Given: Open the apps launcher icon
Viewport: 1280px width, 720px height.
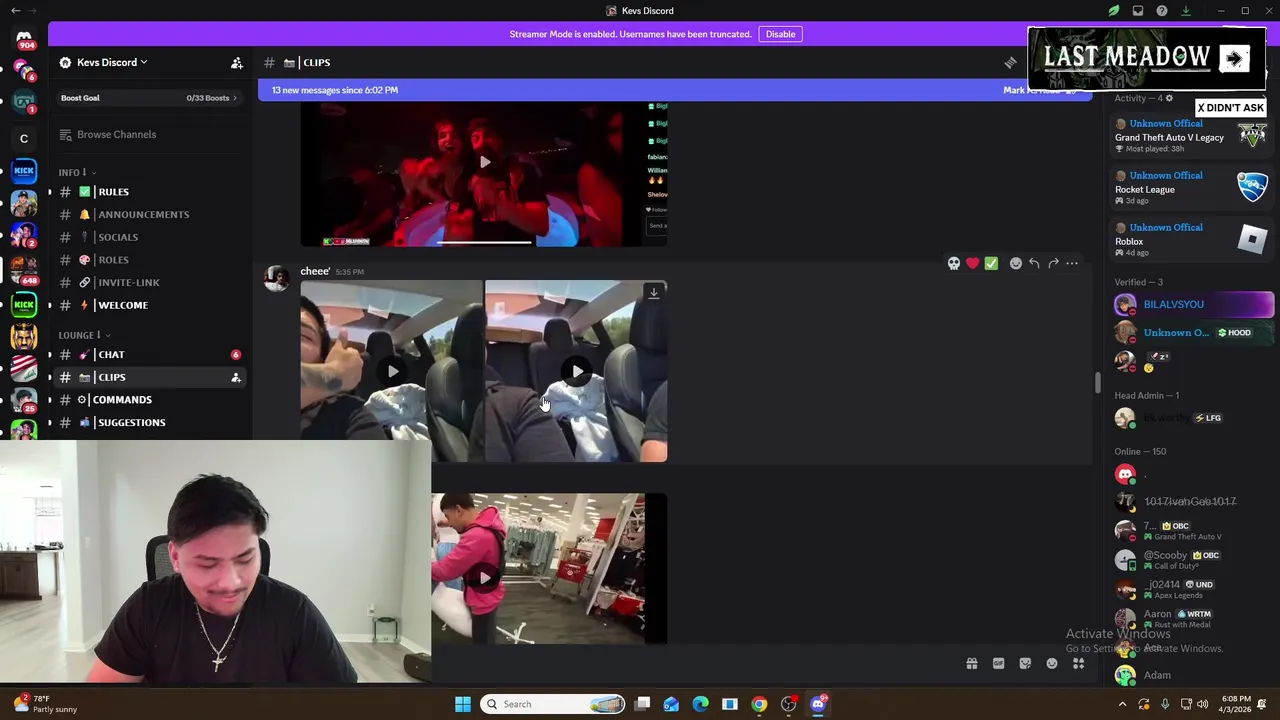Looking at the screenshot, I should pos(1079,664).
